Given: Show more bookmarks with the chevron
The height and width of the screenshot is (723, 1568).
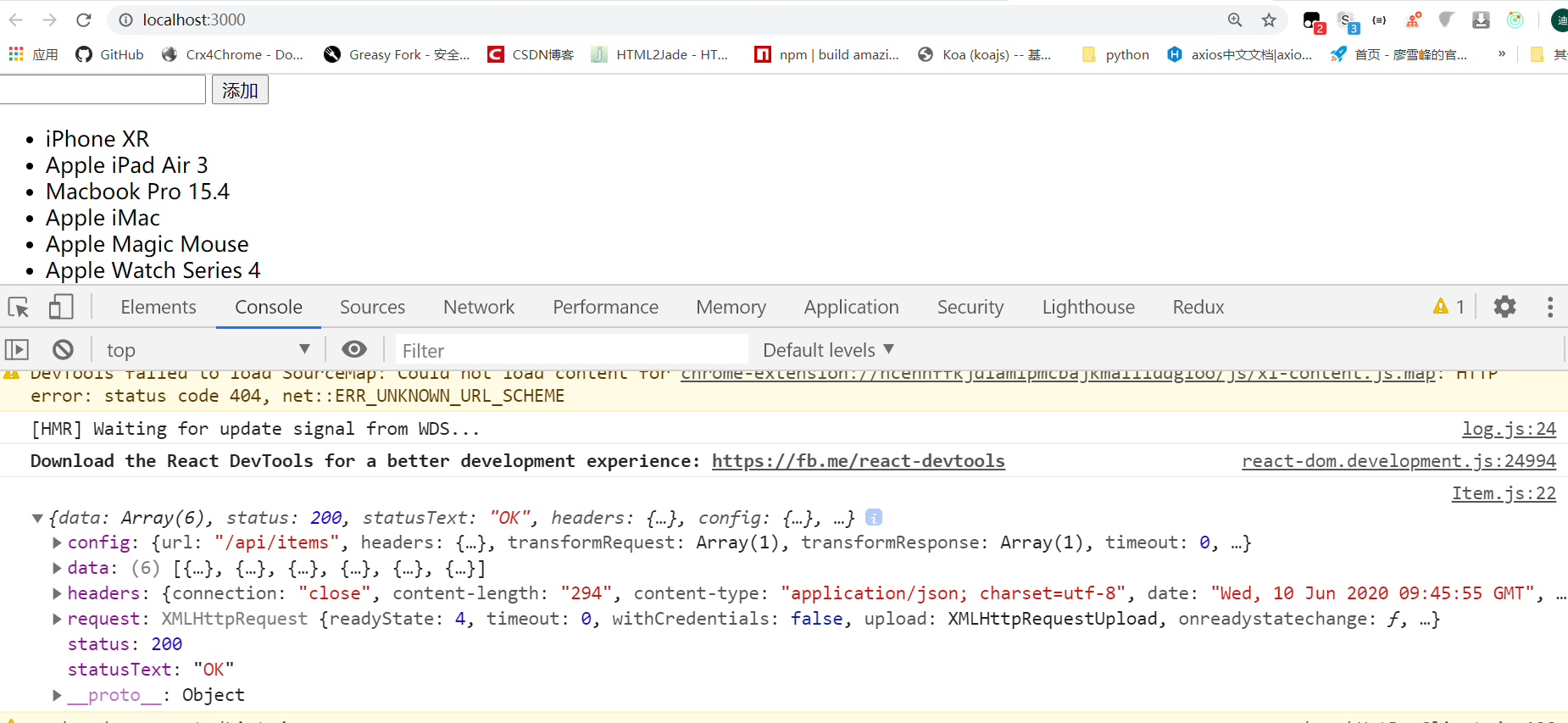Looking at the screenshot, I should coord(1502,53).
